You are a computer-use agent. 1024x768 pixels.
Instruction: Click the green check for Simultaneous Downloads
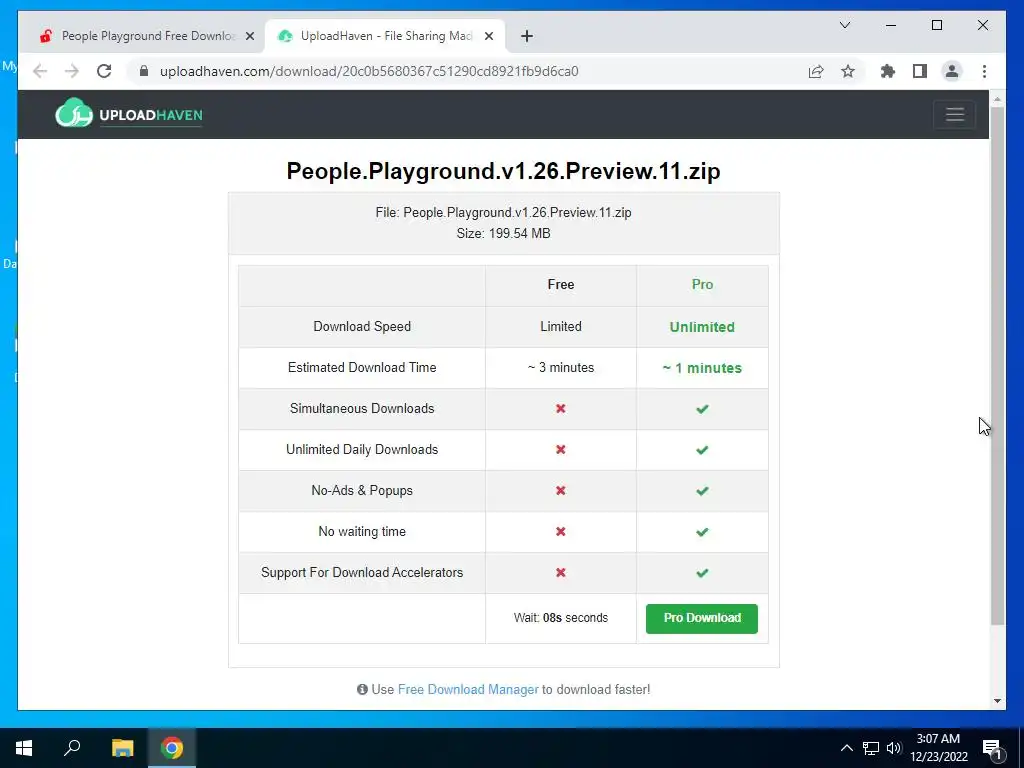[702, 409]
